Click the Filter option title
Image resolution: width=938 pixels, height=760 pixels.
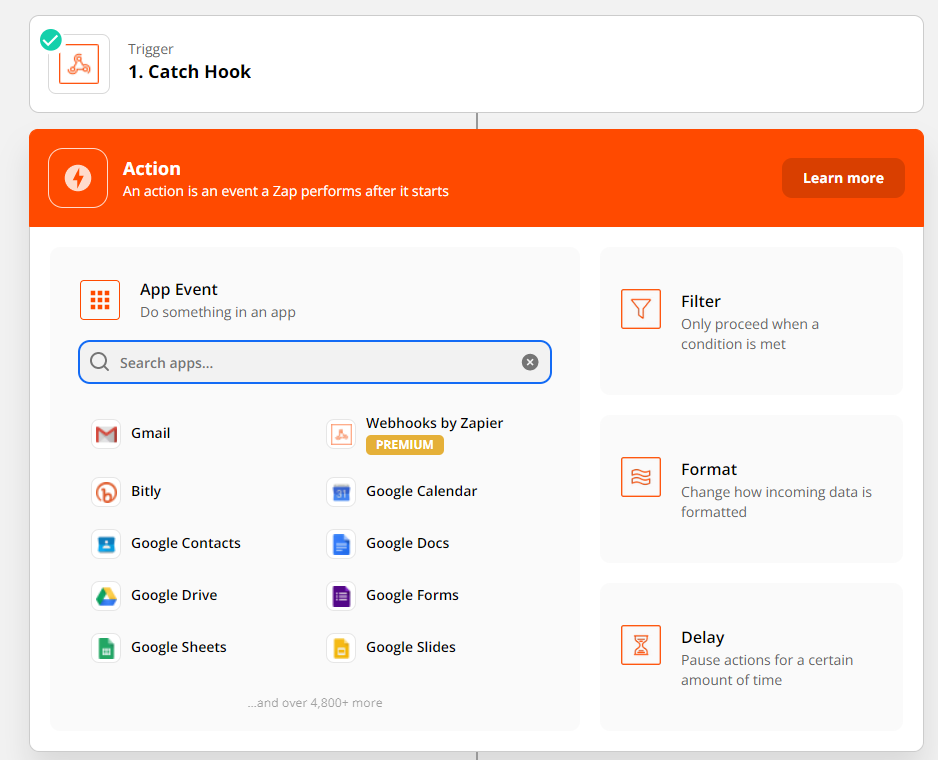(x=701, y=301)
